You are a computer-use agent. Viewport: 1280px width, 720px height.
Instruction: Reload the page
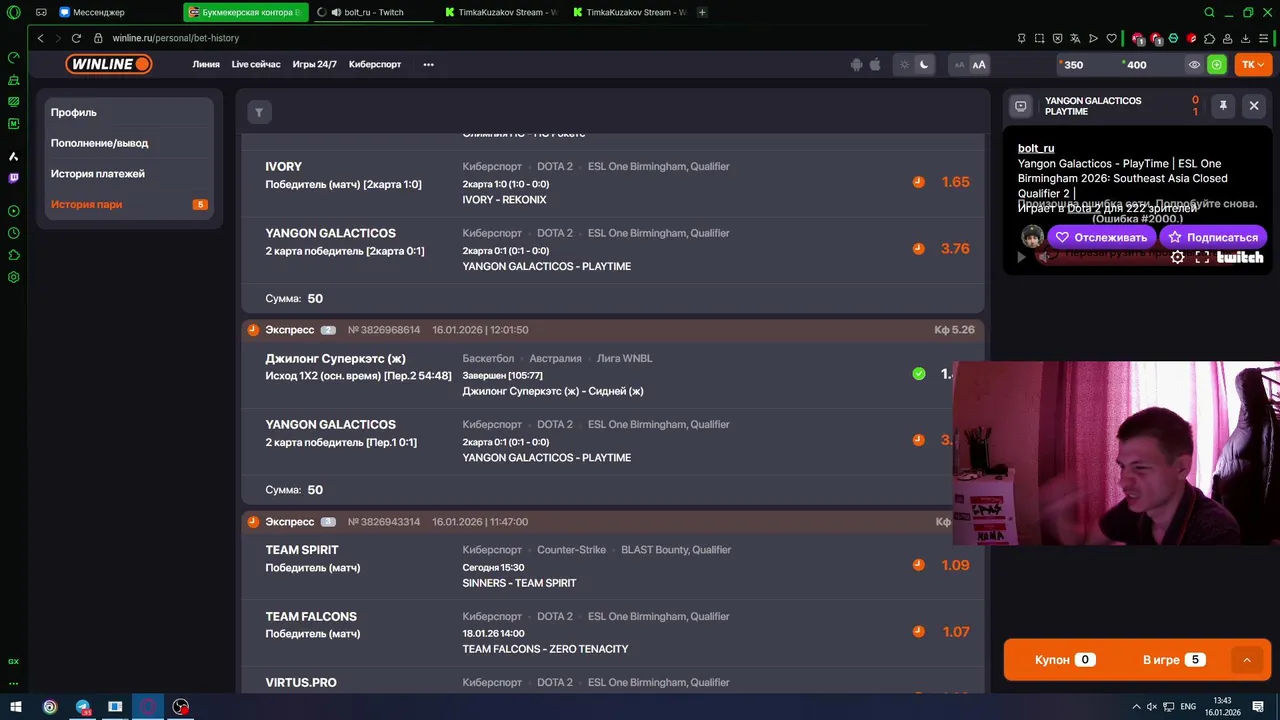pyautogui.click(x=76, y=38)
